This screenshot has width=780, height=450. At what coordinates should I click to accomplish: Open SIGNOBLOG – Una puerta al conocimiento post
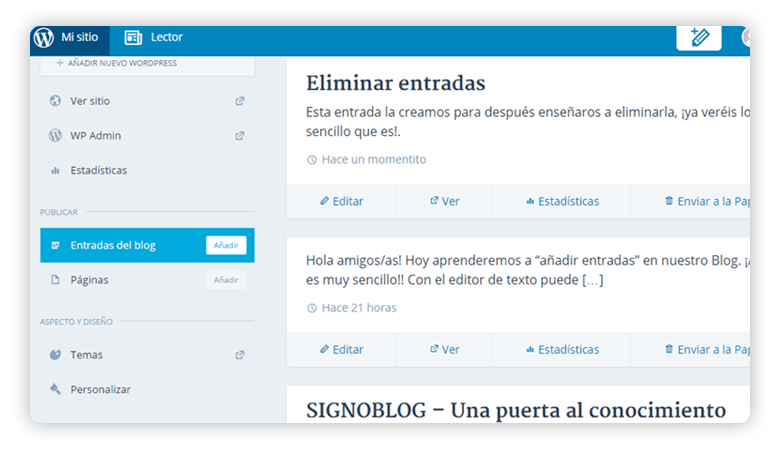(x=516, y=411)
